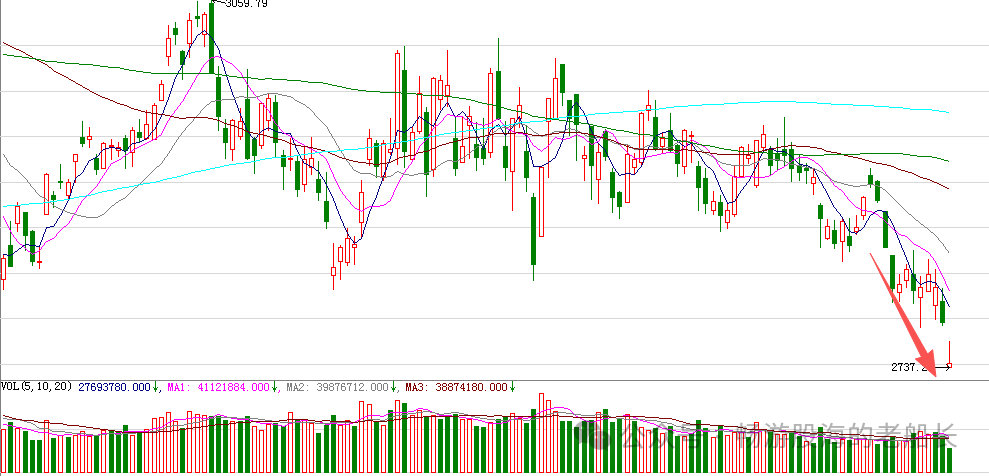The image size is (989, 476).
Task: Click the 3059.79 high price label
Action: click(x=246, y=4)
